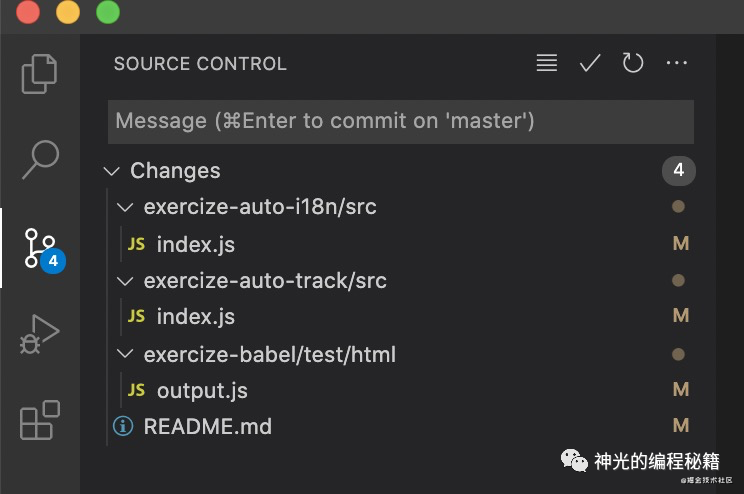744x494 pixels.
Task: Click the SOURCE CONTROL panel title
Action: pos(200,64)
